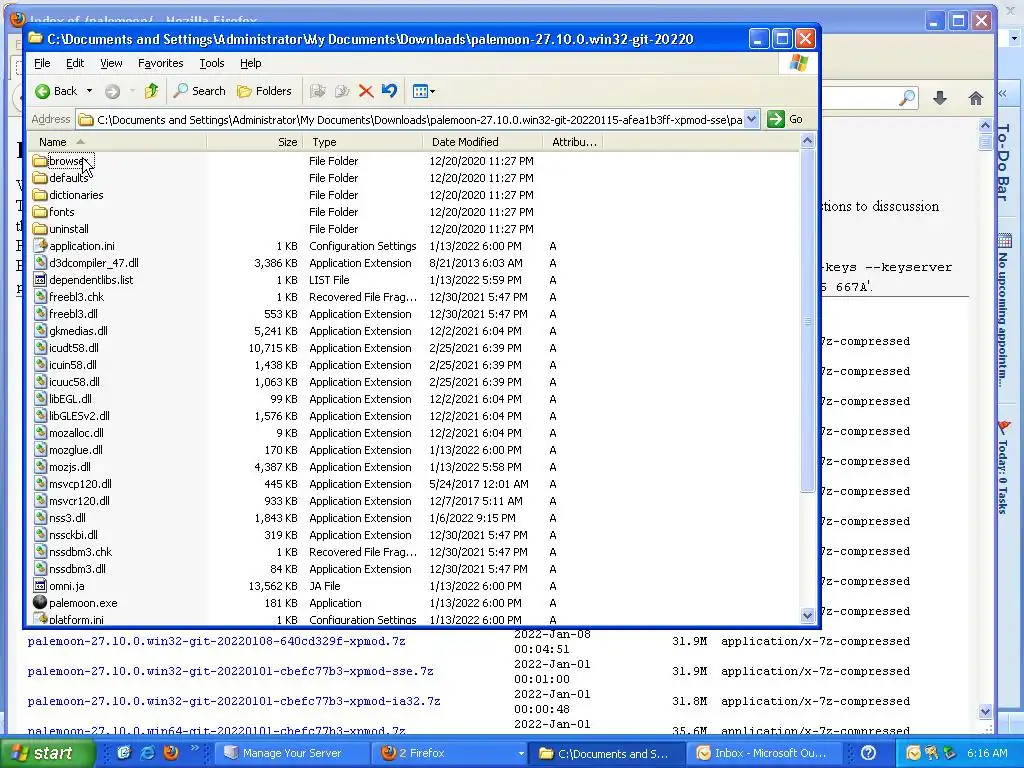The image size is (1024, 768).
Task: Open the Favorites menu
Action: click(161, 63)
